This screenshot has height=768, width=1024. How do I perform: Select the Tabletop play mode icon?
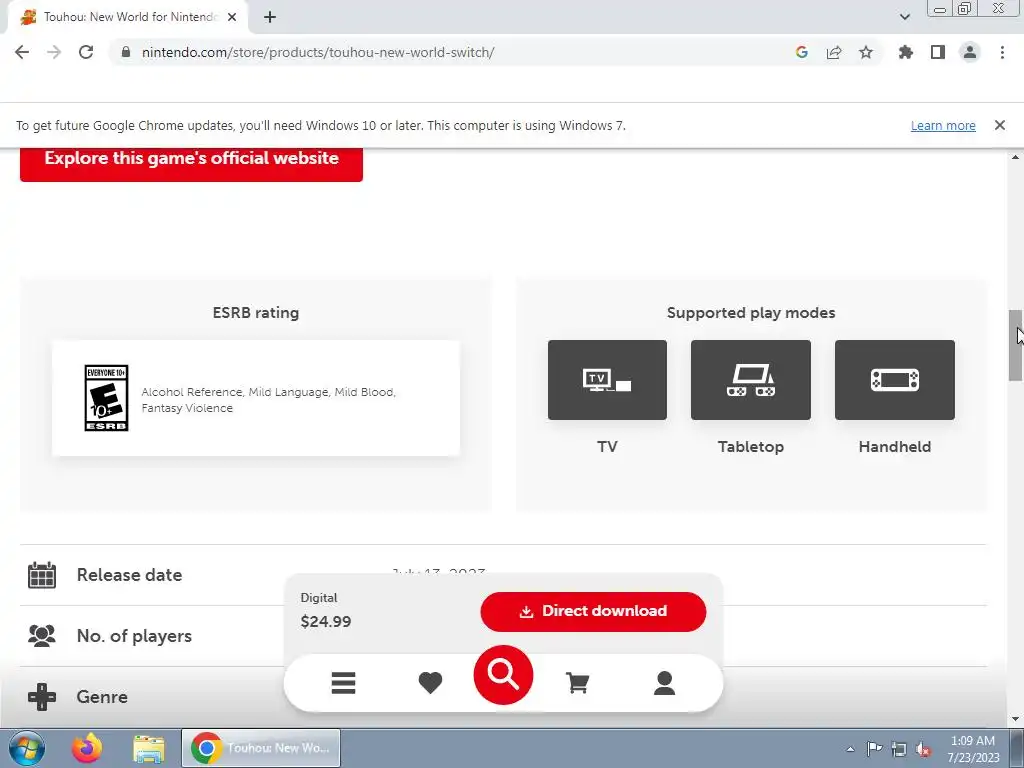click(751, 380)
